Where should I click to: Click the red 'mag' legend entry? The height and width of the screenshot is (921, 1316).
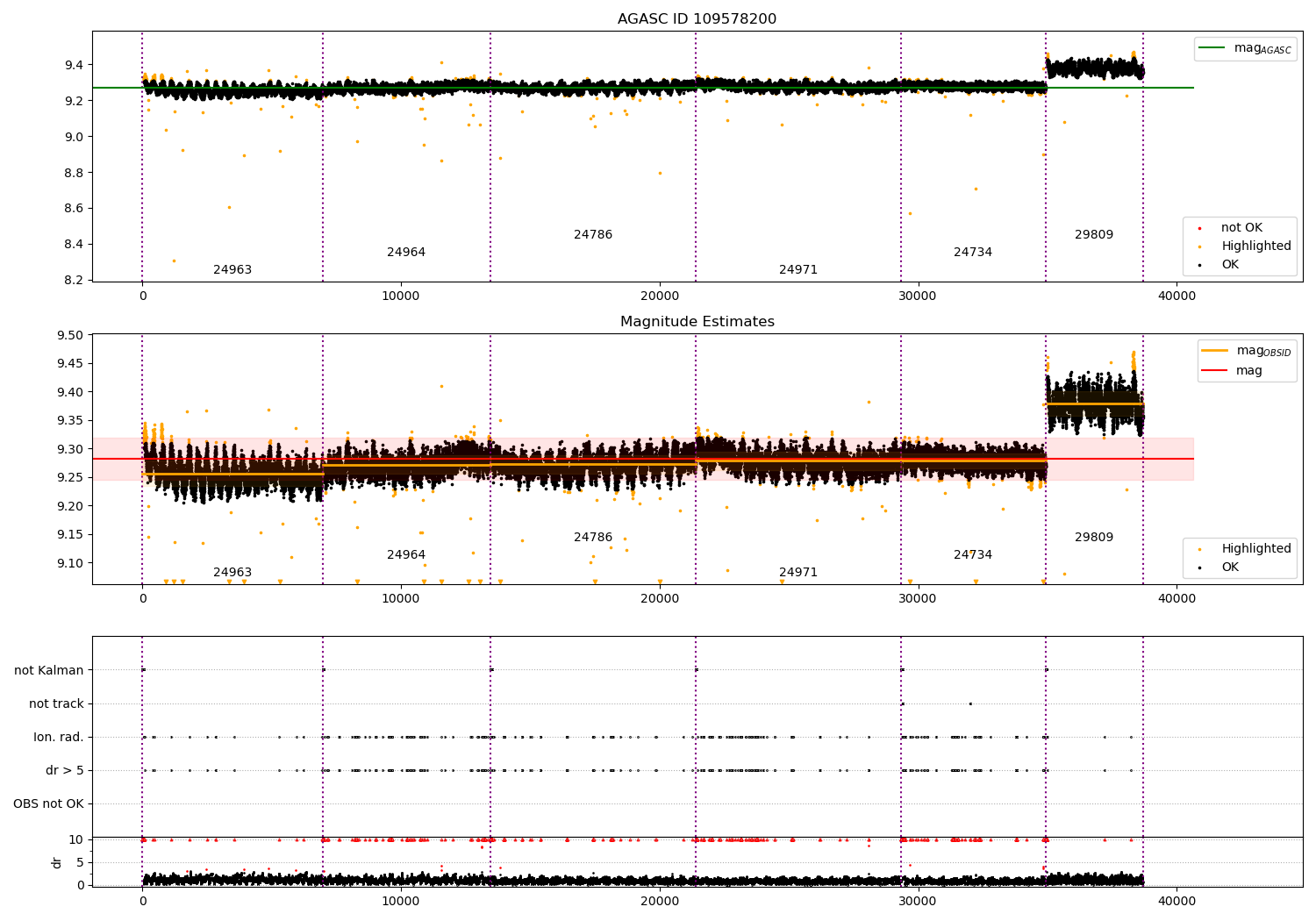(x=1233, y=371)
